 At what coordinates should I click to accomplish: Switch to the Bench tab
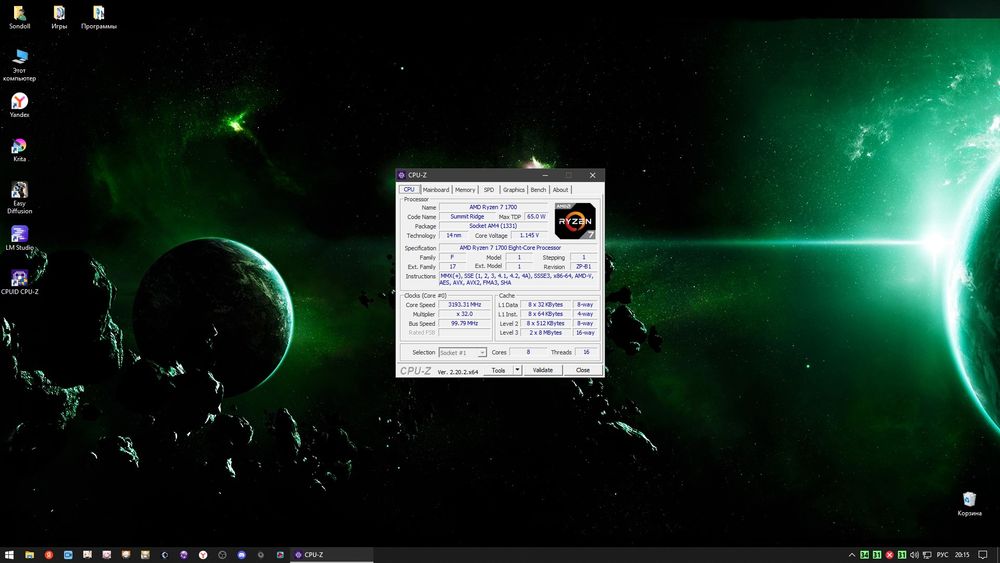(538, 189)
